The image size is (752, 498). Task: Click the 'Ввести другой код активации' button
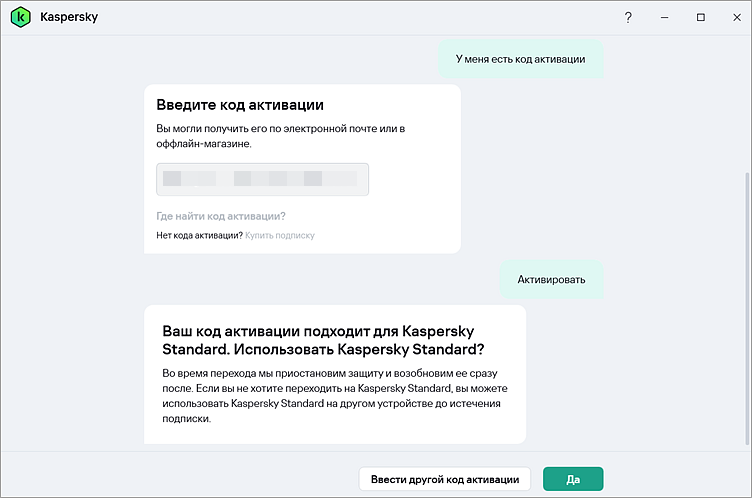click(x=445, y=479)
